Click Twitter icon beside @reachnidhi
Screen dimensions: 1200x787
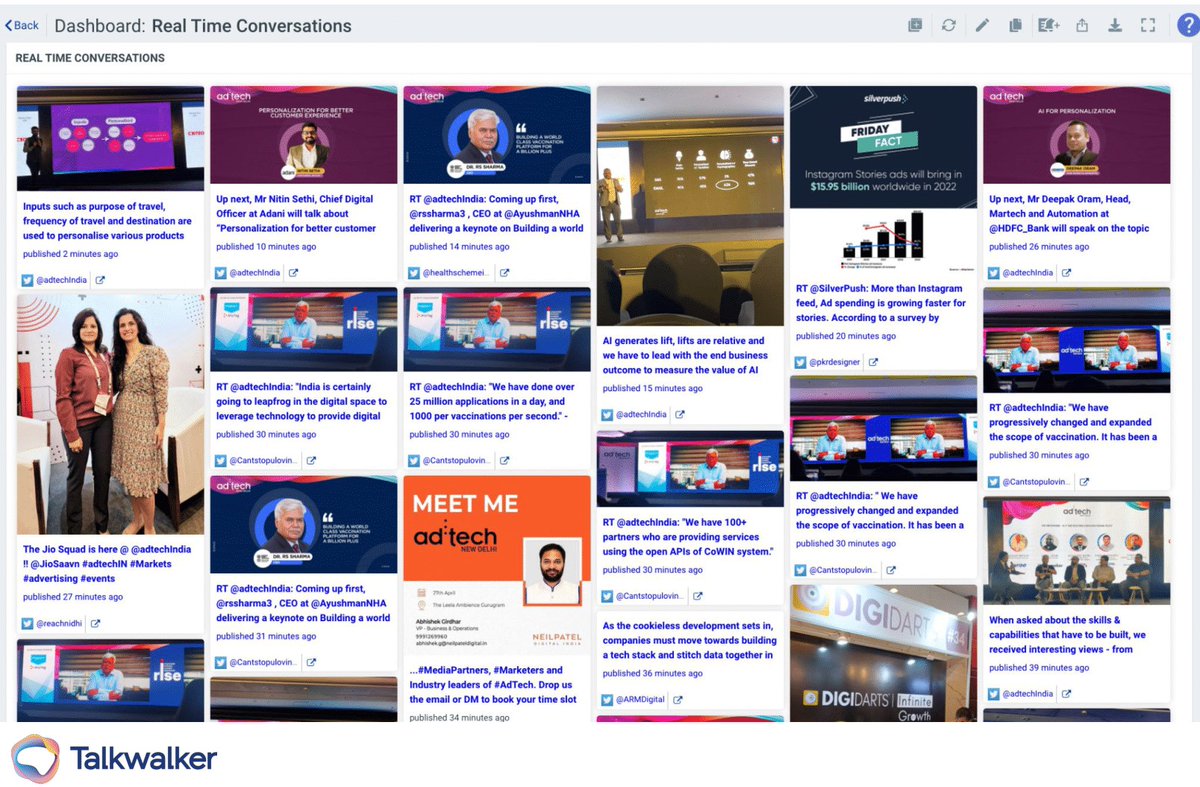[28, 624]
